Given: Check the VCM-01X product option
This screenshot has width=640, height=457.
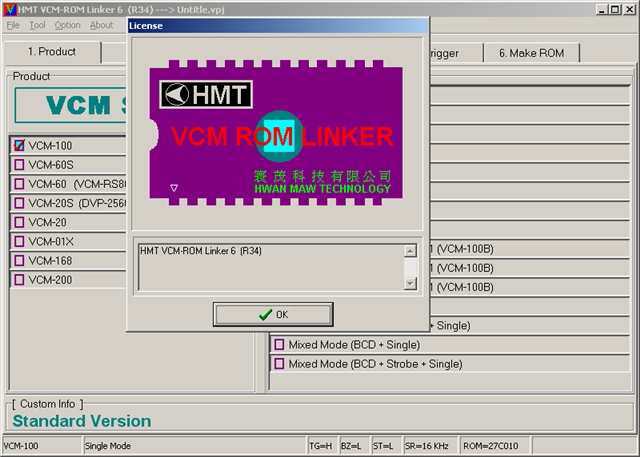Looking at the screenshot, I should click(19, 241).
